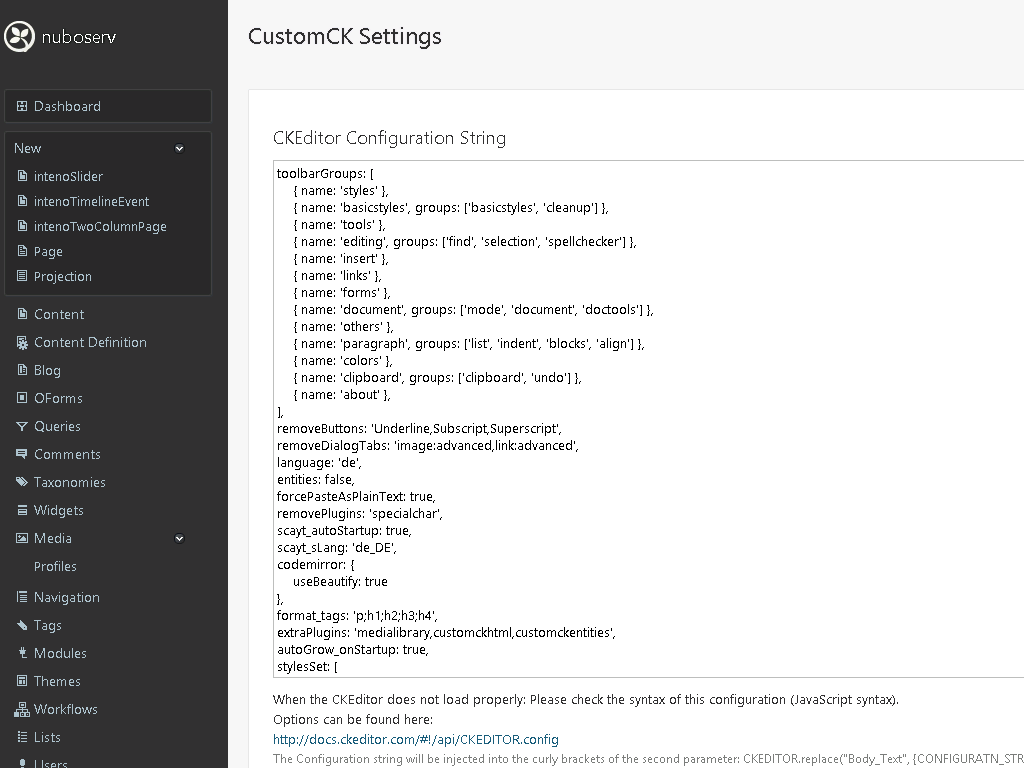
Task: Click the Dashboard grid icon
Action: [x=23, y=106]
